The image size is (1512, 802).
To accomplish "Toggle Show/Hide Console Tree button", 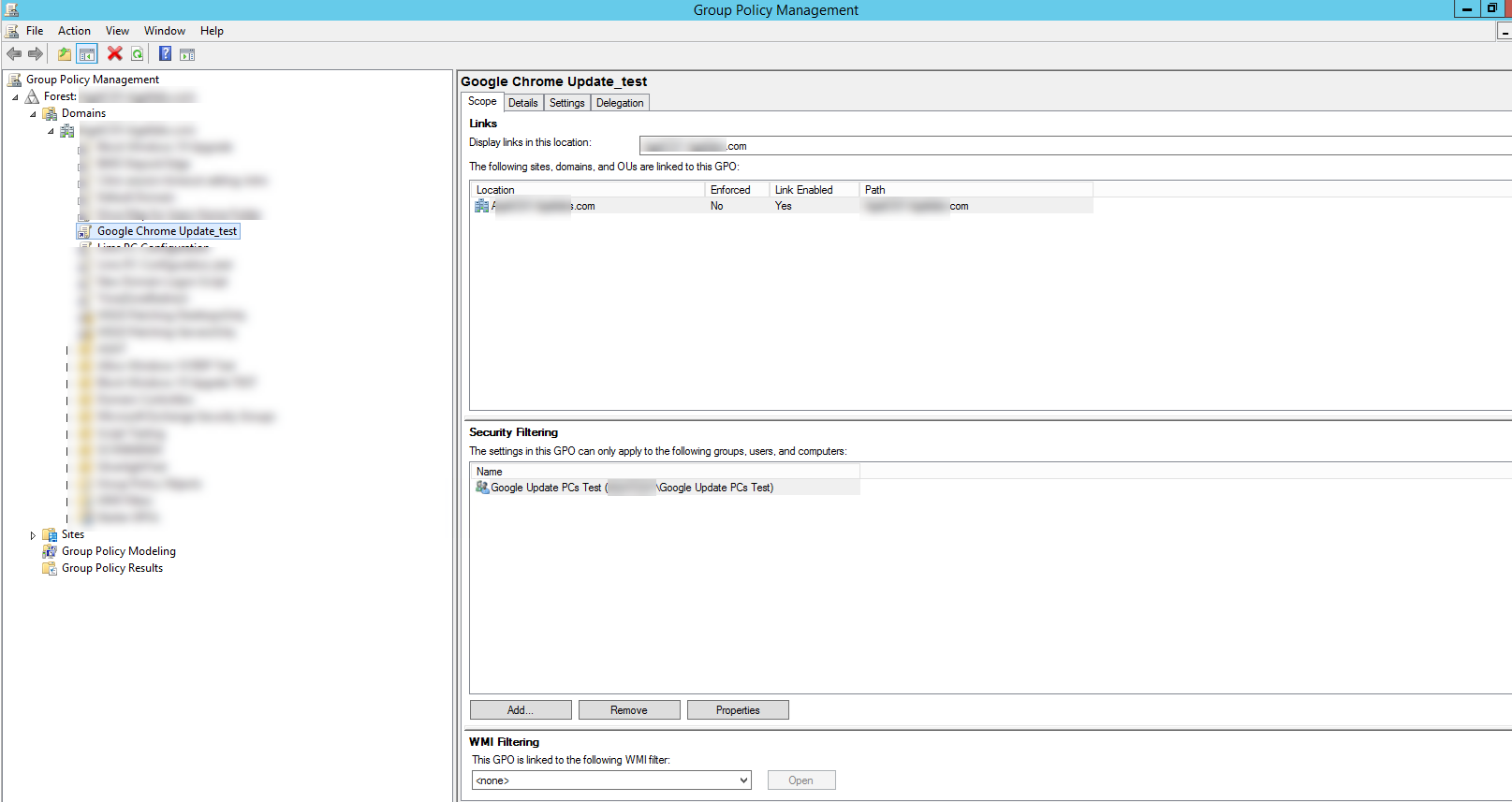I will click(87, 54).
